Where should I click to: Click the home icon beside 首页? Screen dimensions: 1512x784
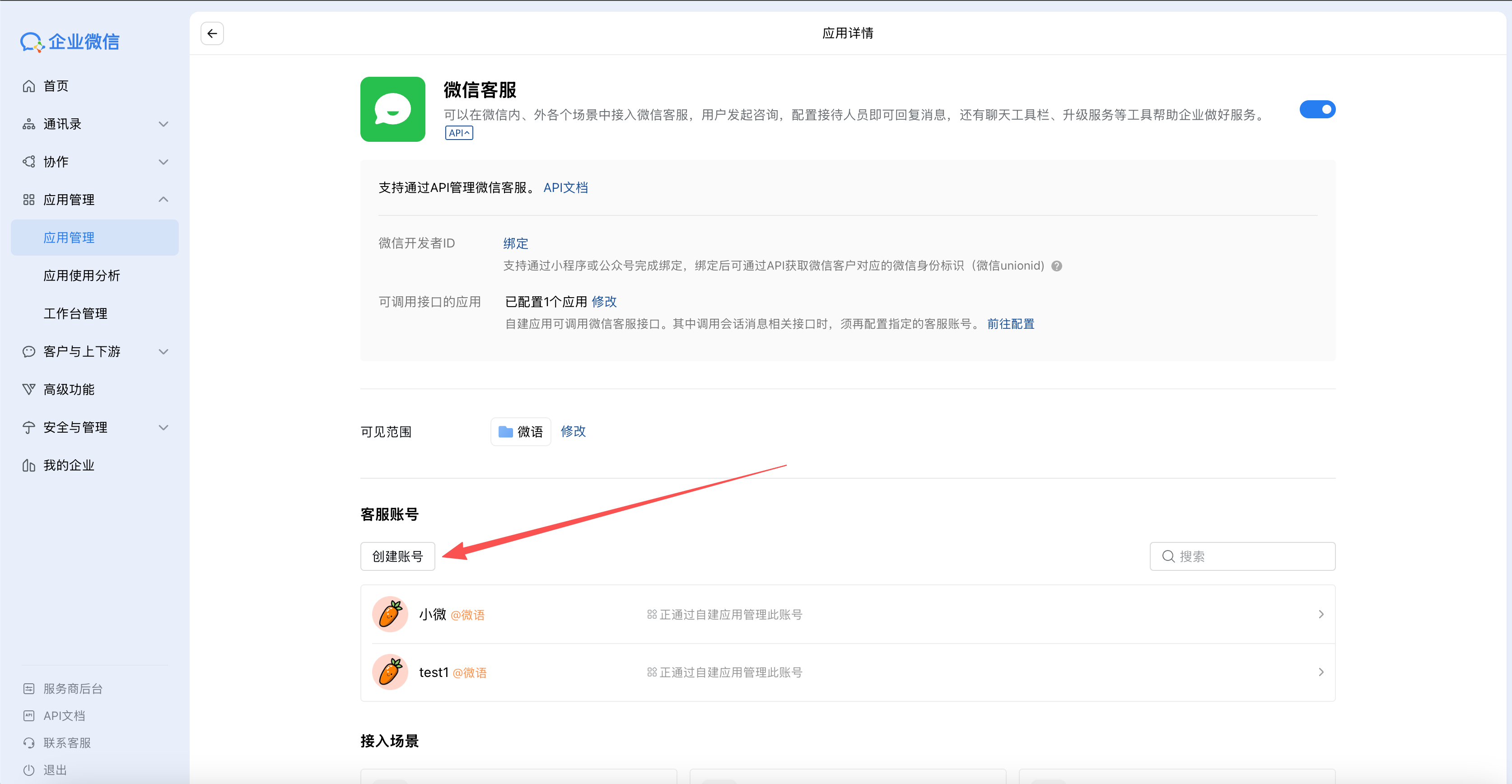[x=29, y=86]
